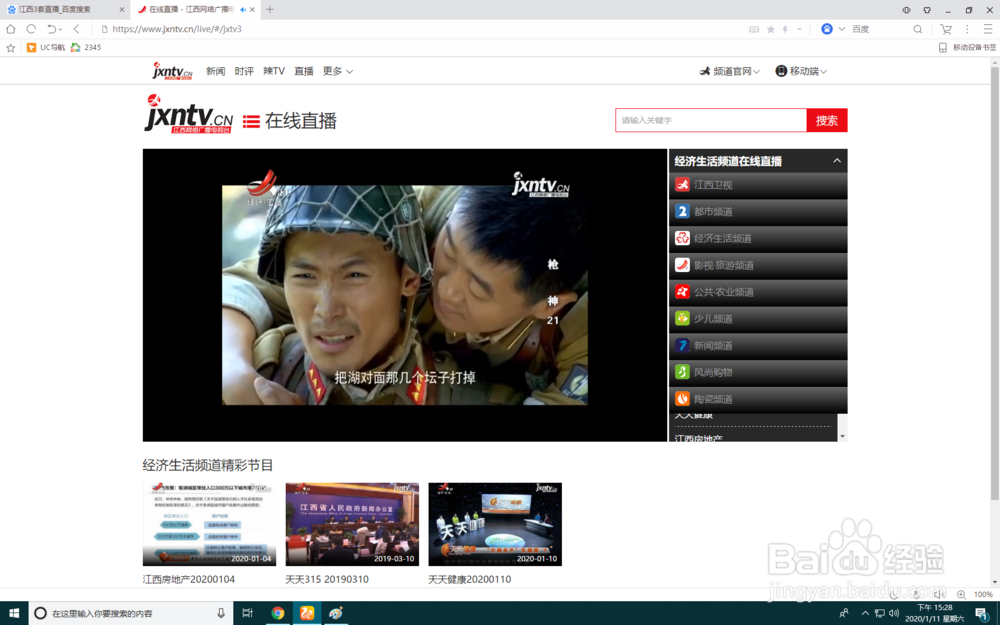The height and width of the screenshot is (625, 1000).
Task: Open Chrome from the taskbar
Action: click(x=277, y=613)
